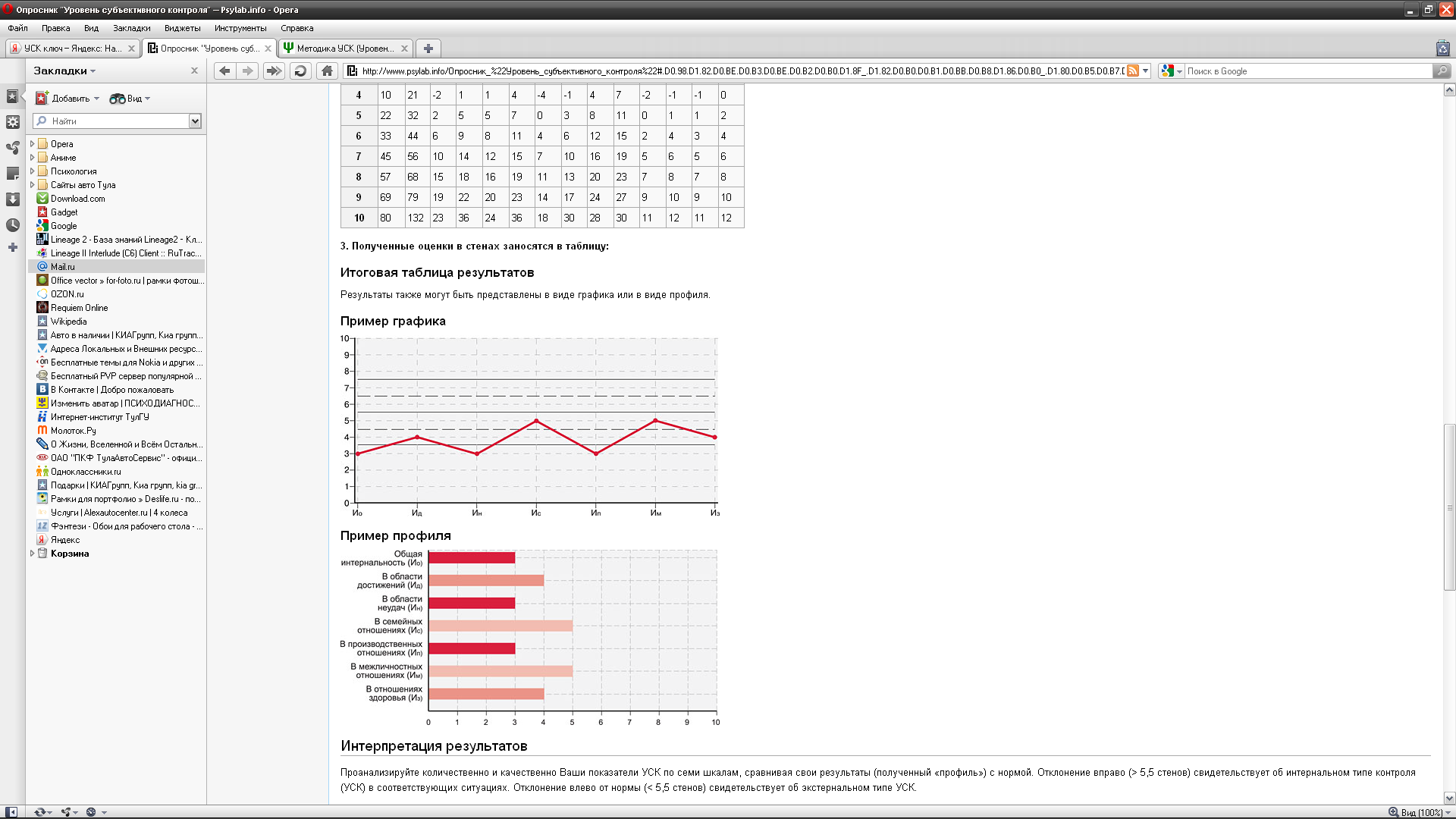Open the Инструменты menu
This screenshot has width=1456, height=819.
240,28
